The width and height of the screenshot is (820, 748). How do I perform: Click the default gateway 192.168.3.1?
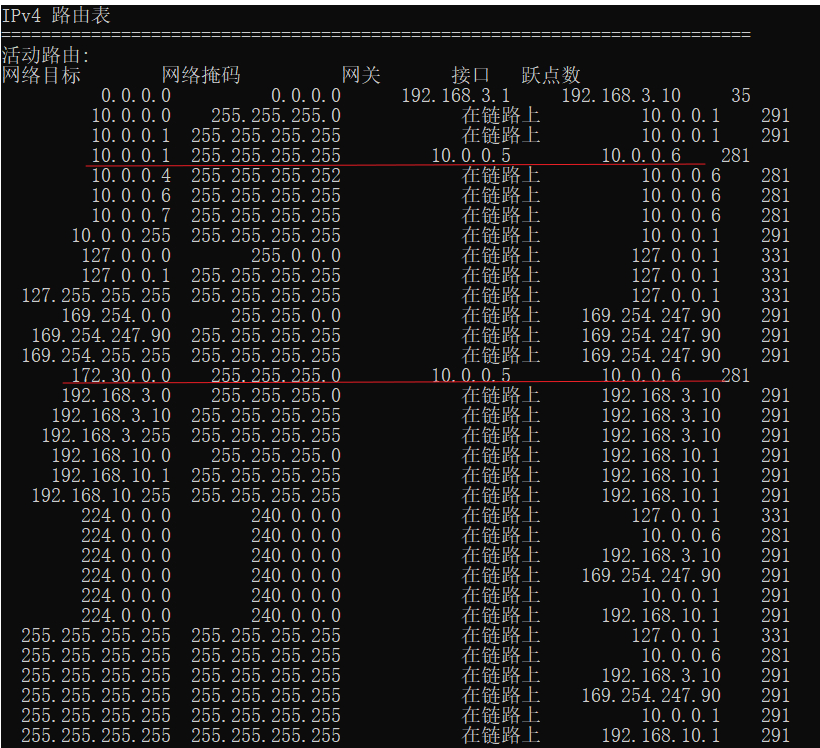455,96
